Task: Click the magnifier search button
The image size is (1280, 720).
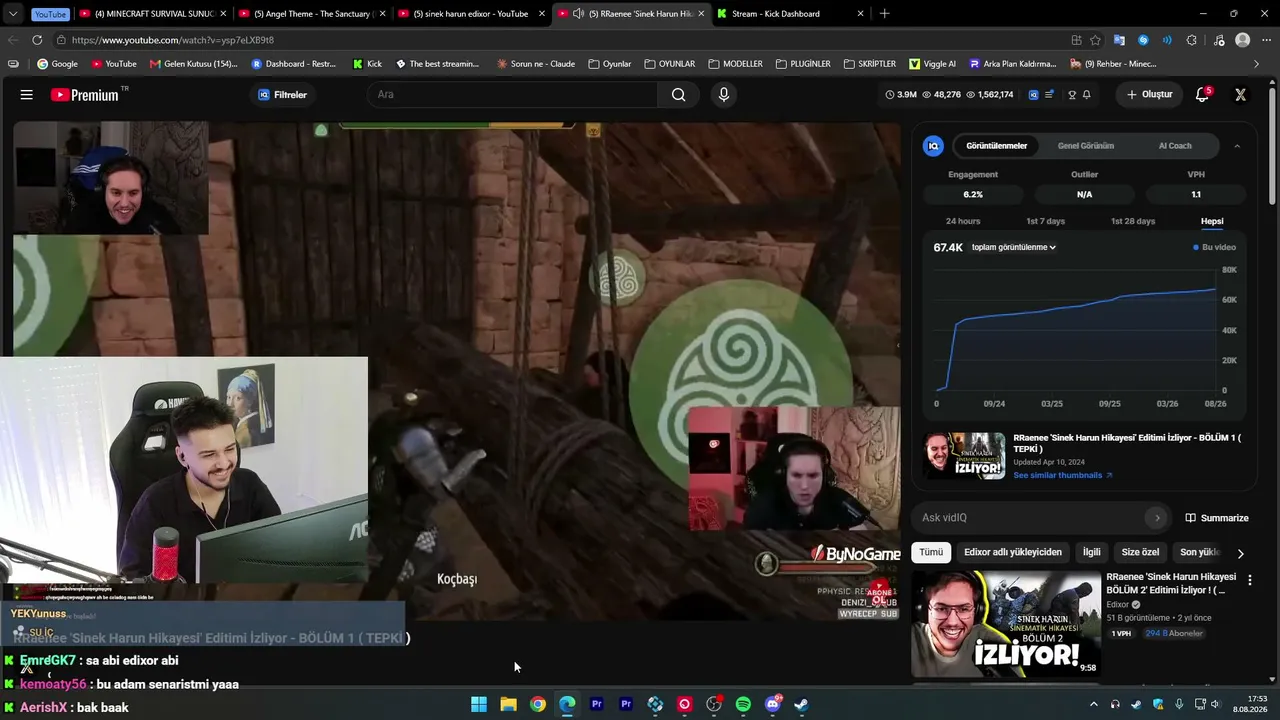Action: point(679,95)
